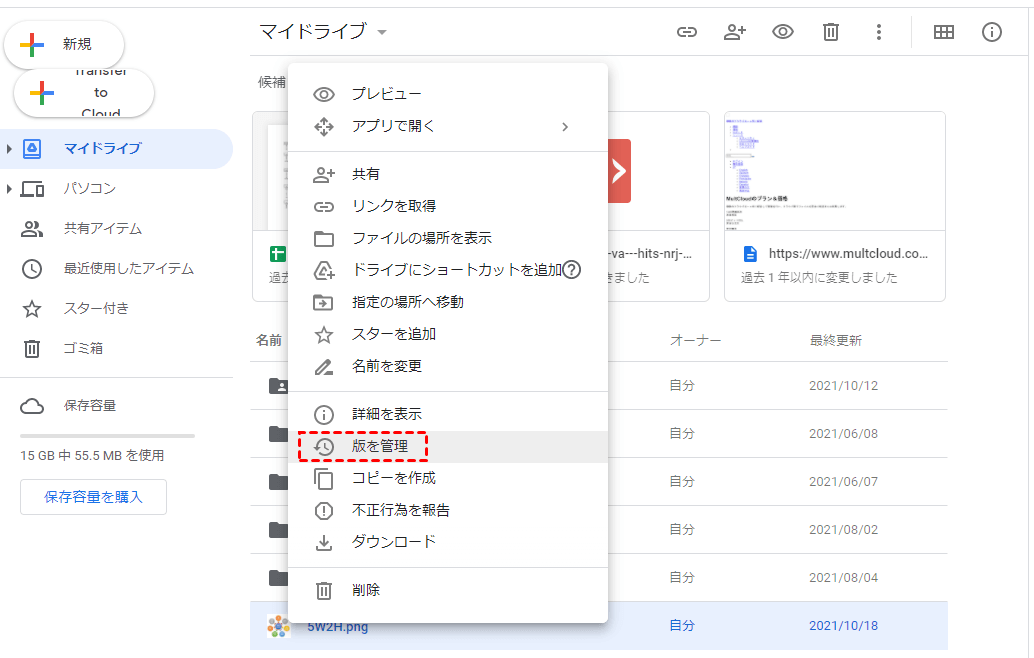This screenshot has height=658, width=1034.
Task: Select ドライブにショートカットを追加 menu item
Action: pyautogui.click(x=448, y=270)
